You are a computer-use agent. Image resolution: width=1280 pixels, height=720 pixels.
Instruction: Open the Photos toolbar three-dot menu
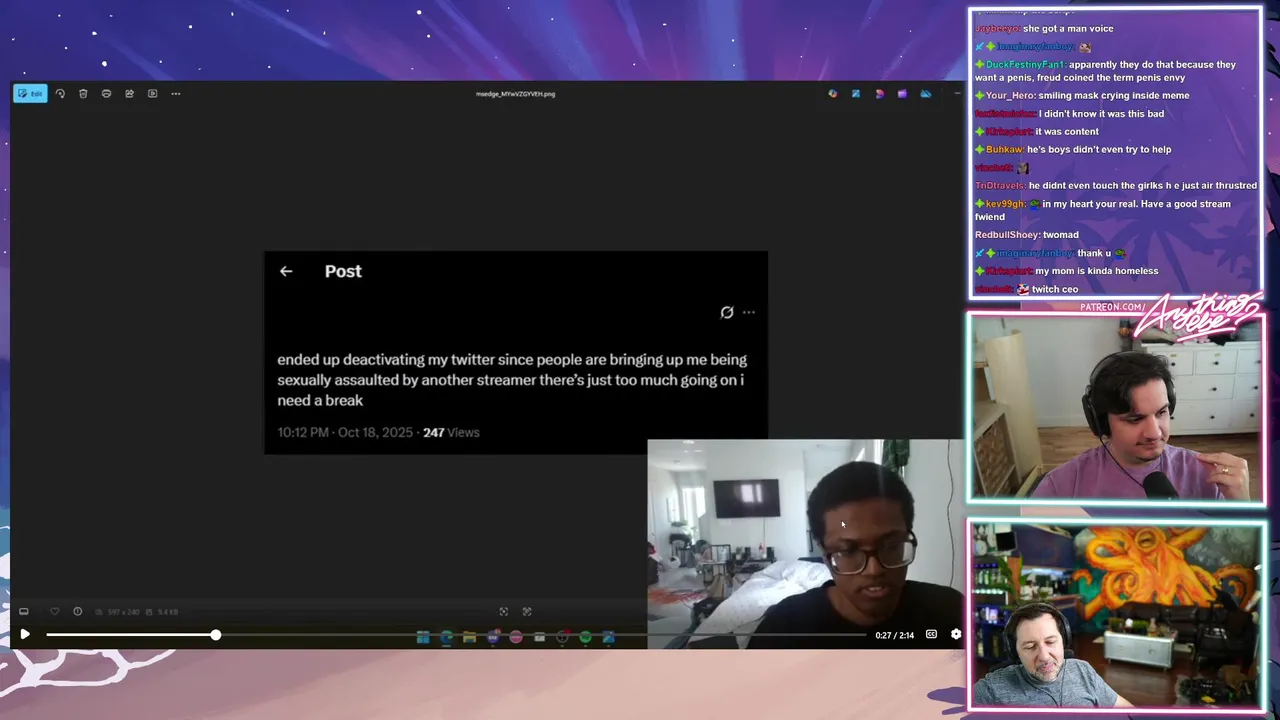pyautogui.click(x=176, y=94)
